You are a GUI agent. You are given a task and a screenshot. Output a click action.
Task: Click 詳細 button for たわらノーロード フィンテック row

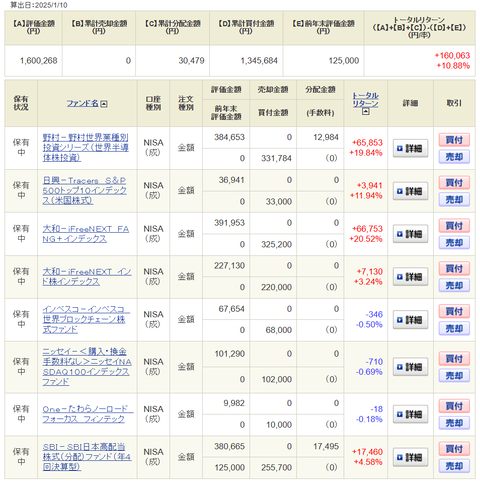(410, 414)
